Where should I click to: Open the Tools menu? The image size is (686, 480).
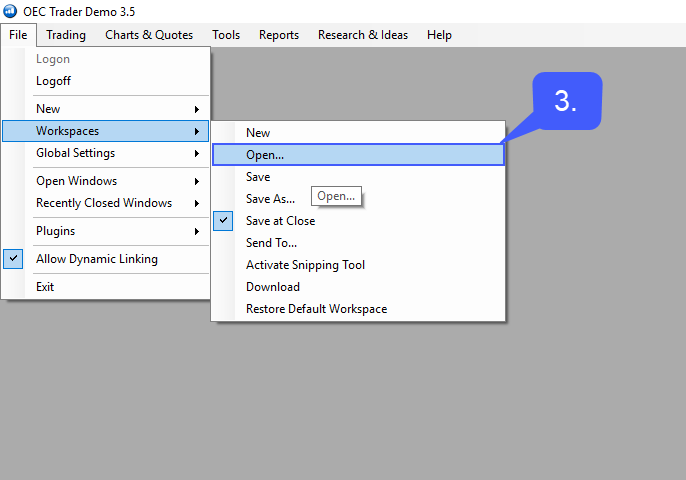pos(226,35)
